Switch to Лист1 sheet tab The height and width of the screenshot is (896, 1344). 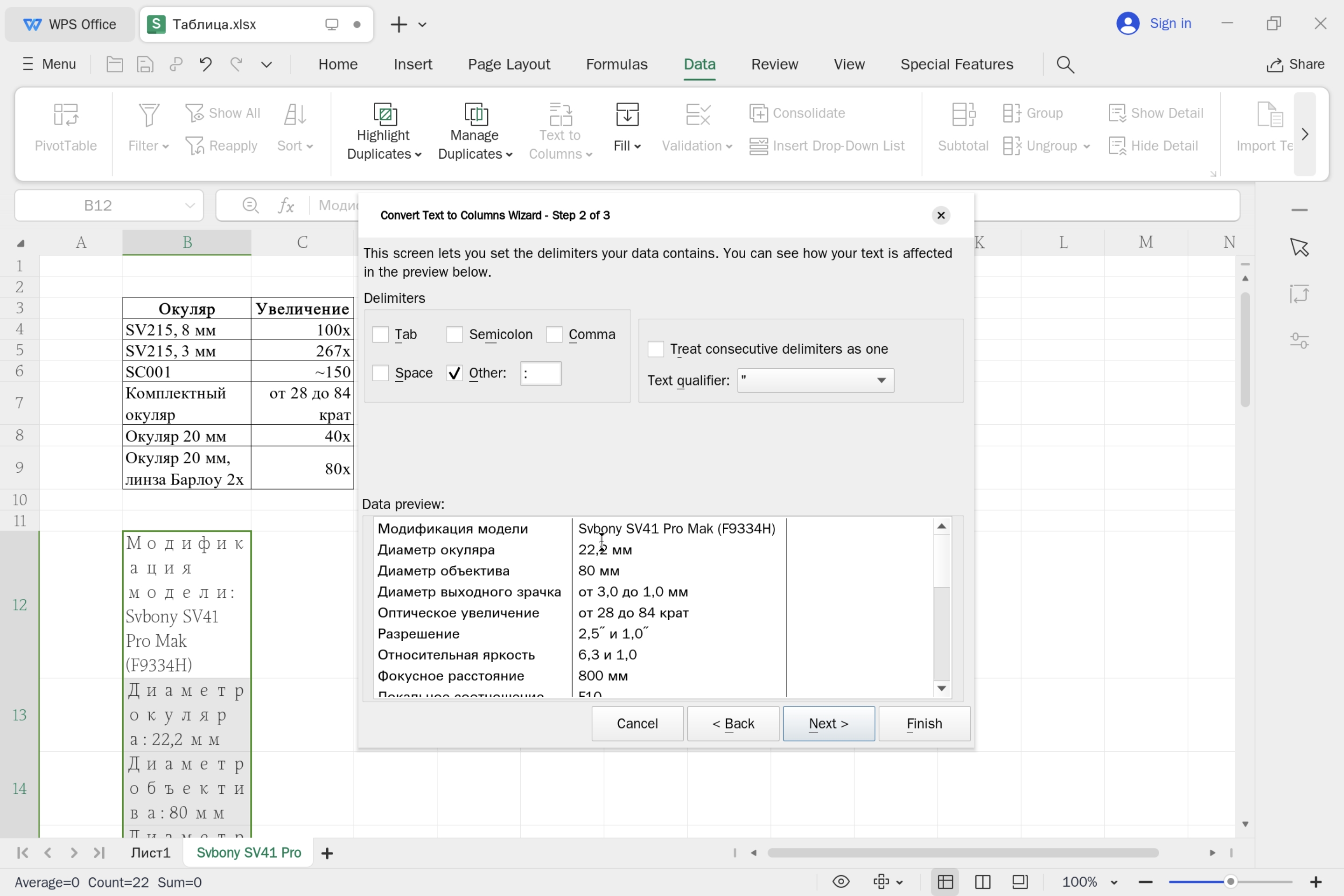click(x=150, y=853)
